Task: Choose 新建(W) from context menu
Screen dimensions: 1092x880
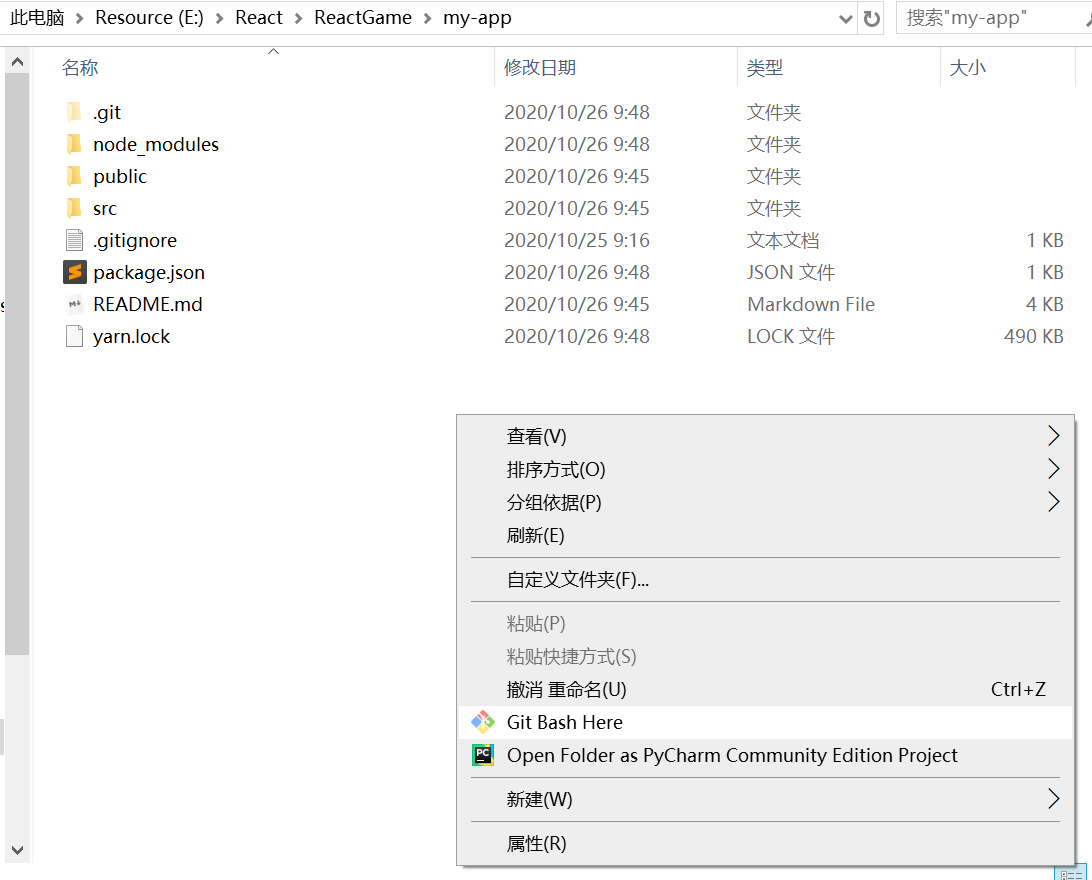Action: coord(765,799)
